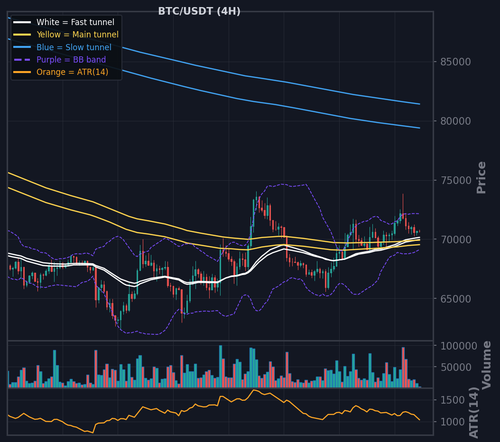500x442 pixels.
Task: Click the 'Volume' axis title
Action: (486, 365)
